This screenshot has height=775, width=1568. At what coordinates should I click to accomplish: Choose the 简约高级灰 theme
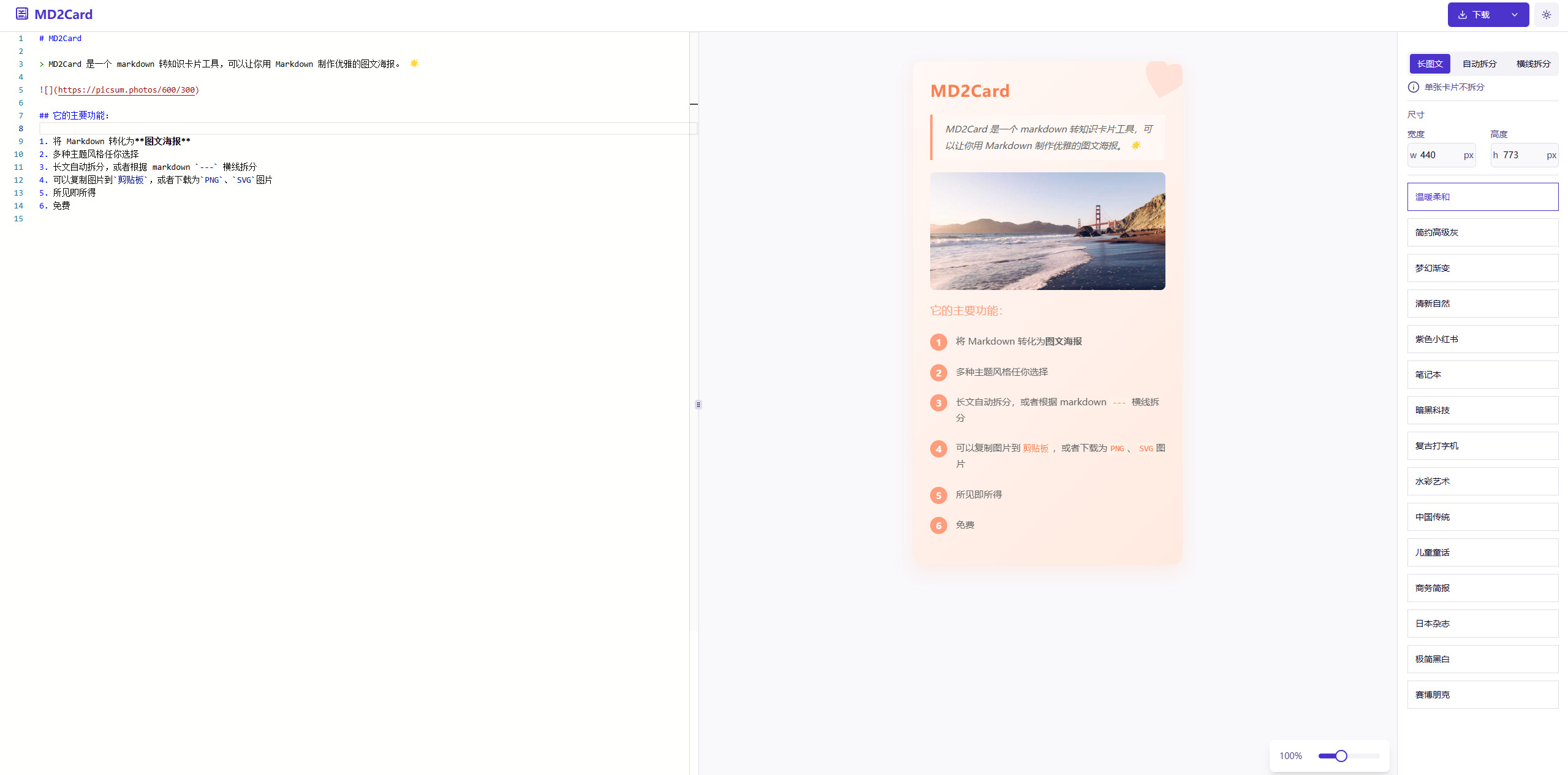click(1482, 232)
